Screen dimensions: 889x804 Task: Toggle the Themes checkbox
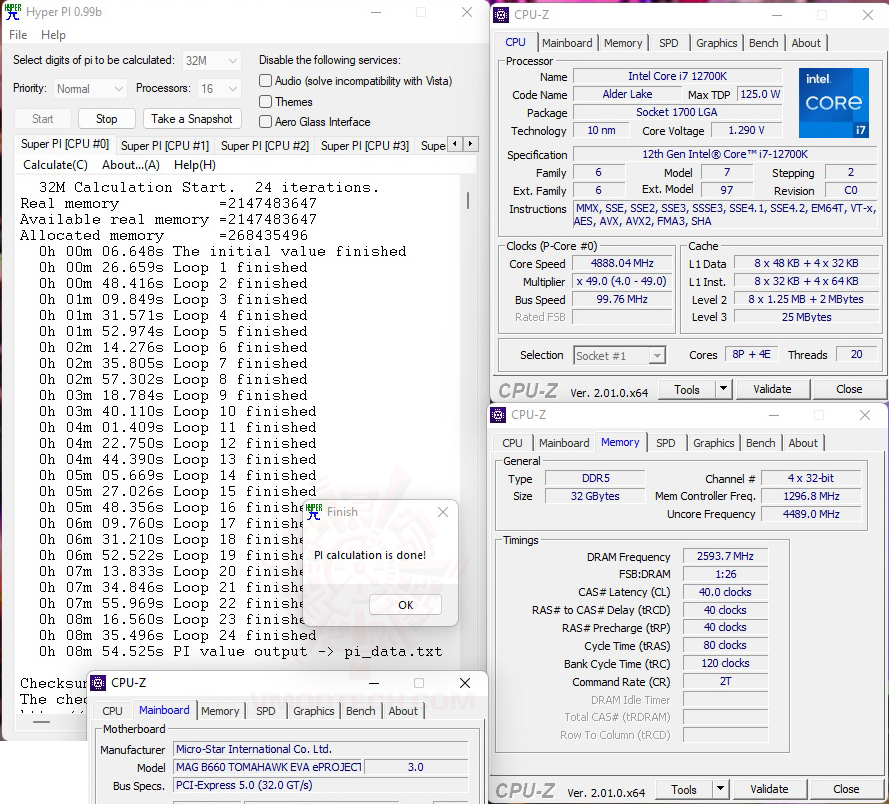(265, 101)
